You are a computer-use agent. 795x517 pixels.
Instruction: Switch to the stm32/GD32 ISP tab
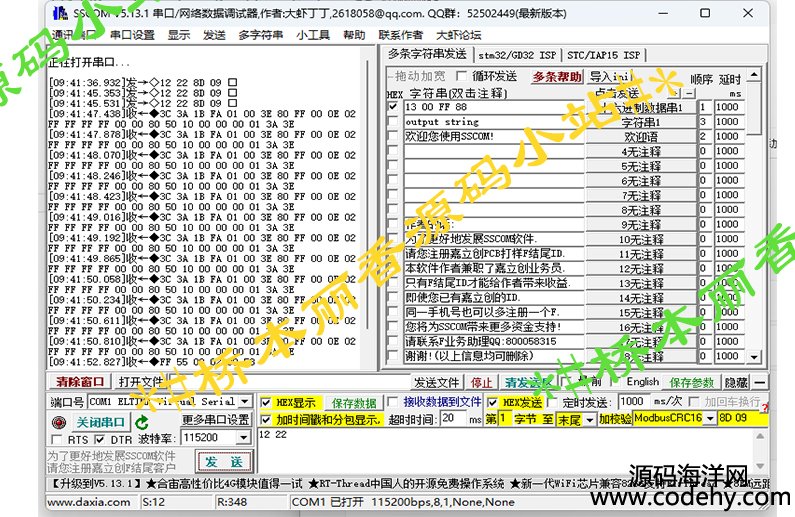(517, 55)
